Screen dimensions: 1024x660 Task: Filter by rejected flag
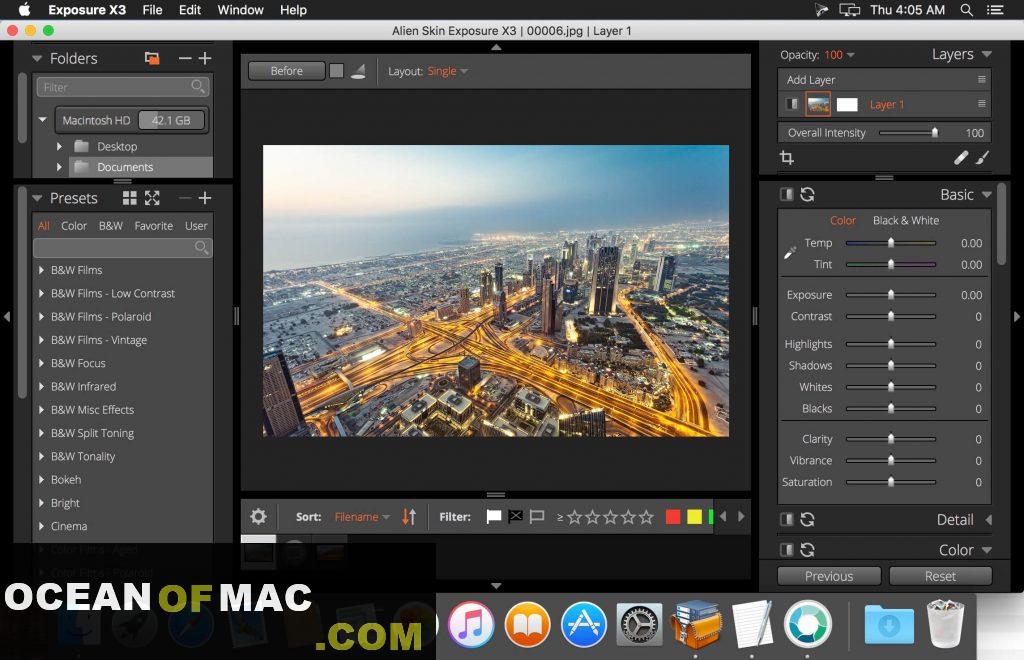point(515,516)
